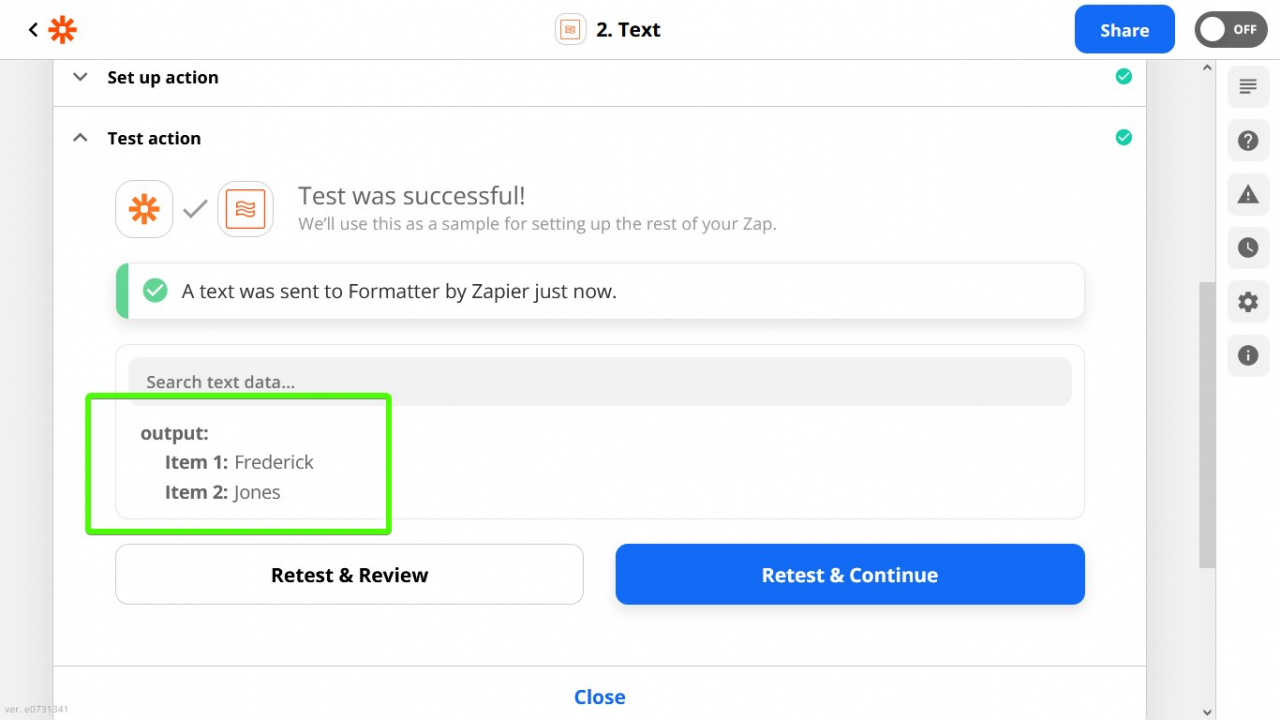This screenshot has width=1280, height=720.
Task: Focus the Search text data field
Action: 600,382
